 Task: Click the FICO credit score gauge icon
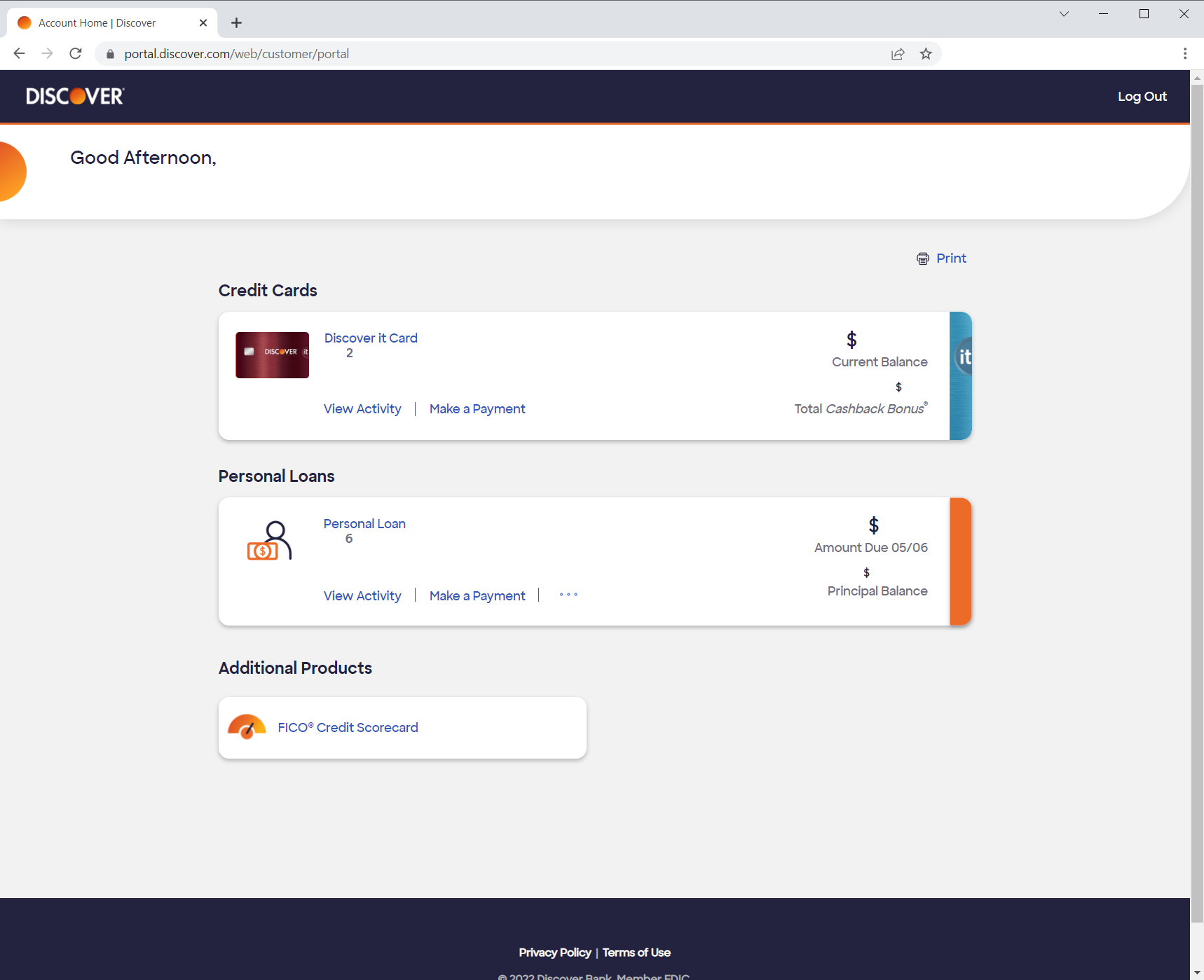[x=247, y=727]
